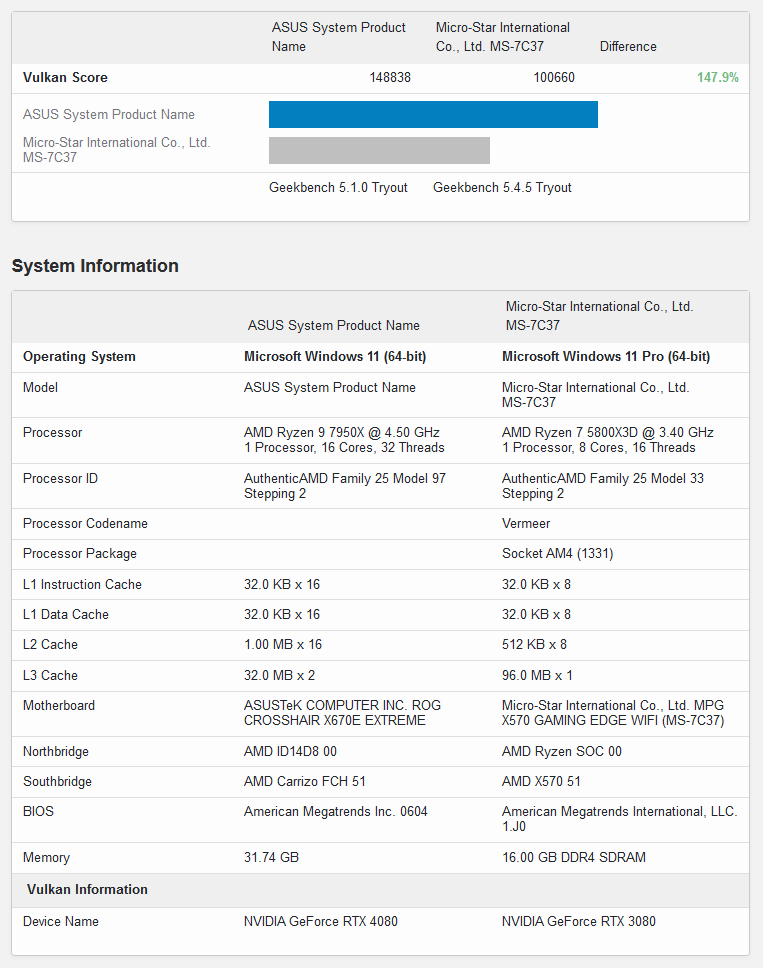This screenshot has width=763, height=968.
Task: Click the NVIDIA GeForce RTX 4080 device name
Action: pos(320,922)
